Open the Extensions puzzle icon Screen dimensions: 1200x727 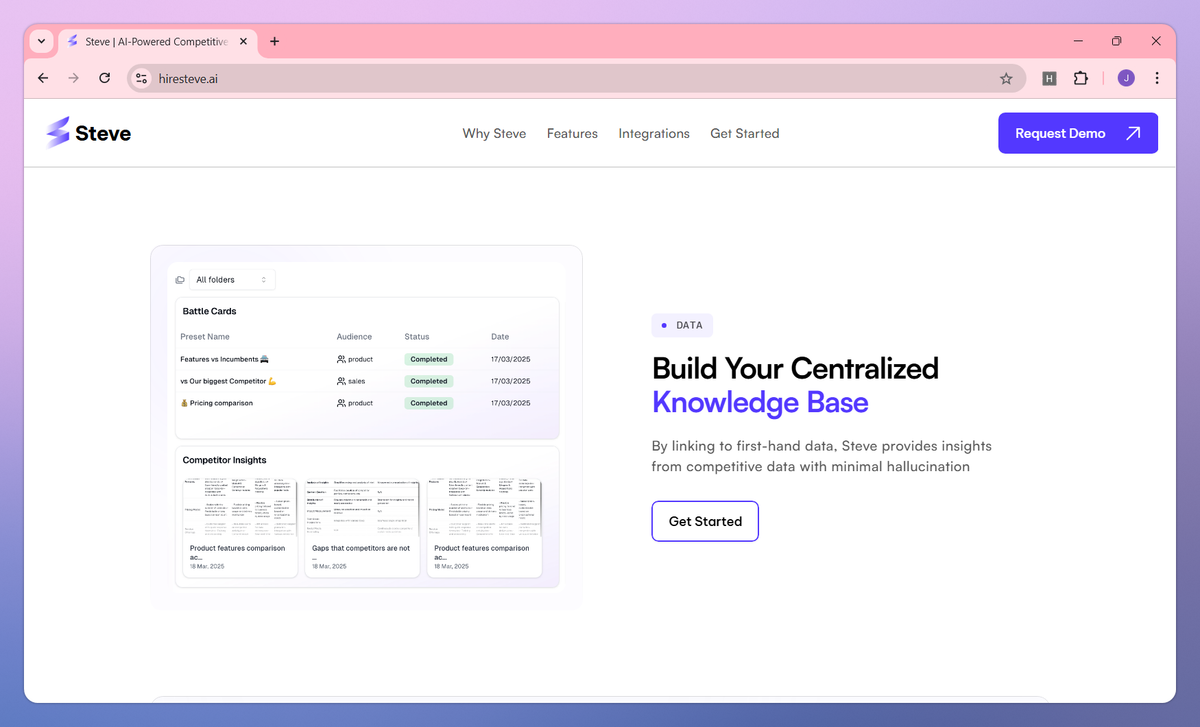pos(1081,78)
